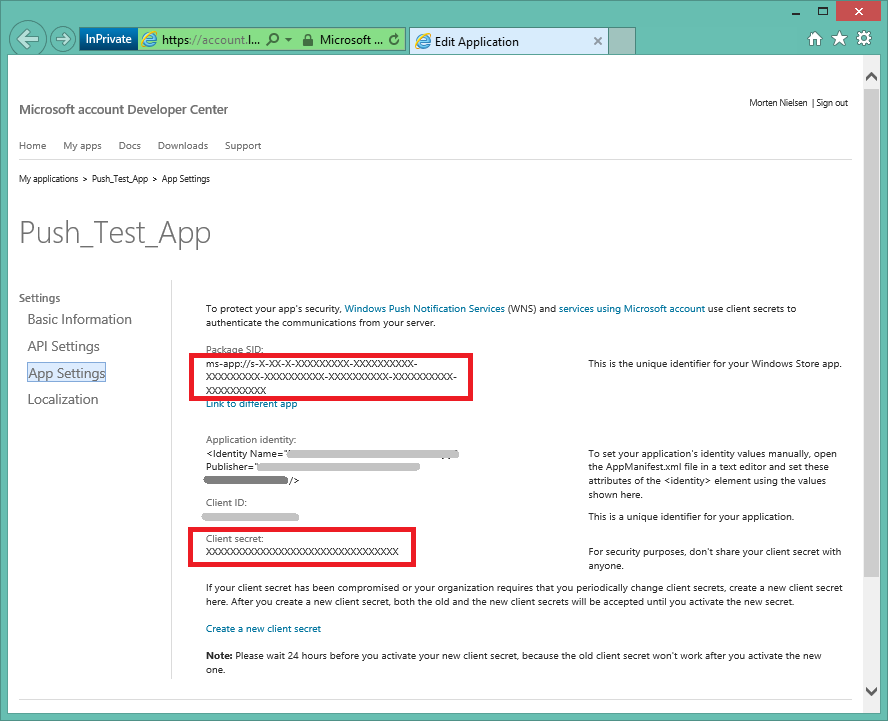Viewport: 888px width, 721px height.
Task: Maximize the browser window
Action: coord(823,11)
